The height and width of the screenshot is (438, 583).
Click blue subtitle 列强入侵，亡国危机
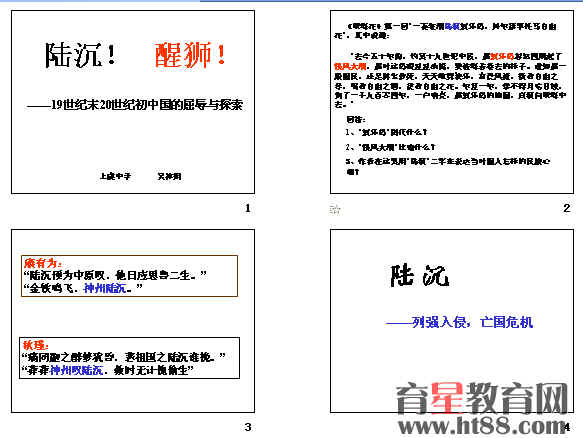460,322
